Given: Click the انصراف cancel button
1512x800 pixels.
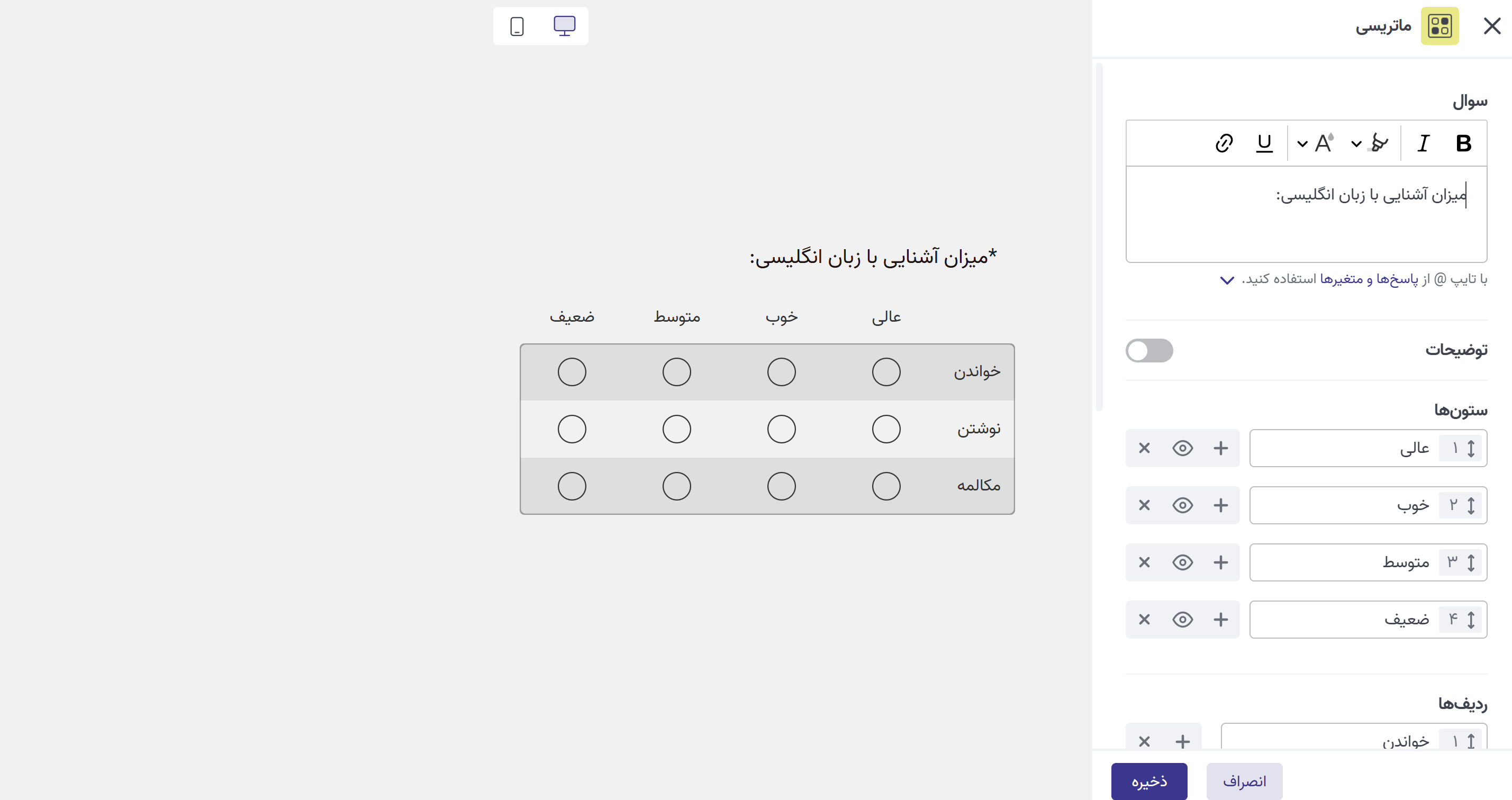Looking at the screenshot, I should [1244, 781].
